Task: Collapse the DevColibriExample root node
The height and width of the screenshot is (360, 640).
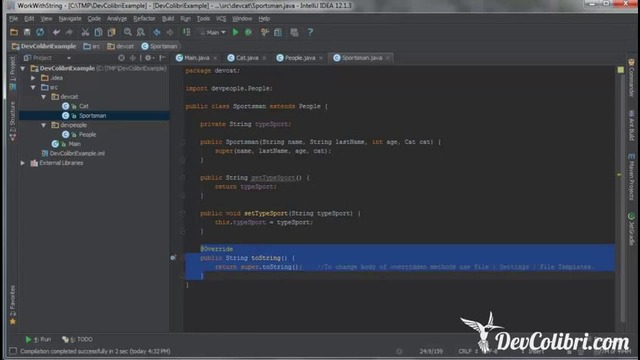Action: pyautogui.click(x=23, y=69)
